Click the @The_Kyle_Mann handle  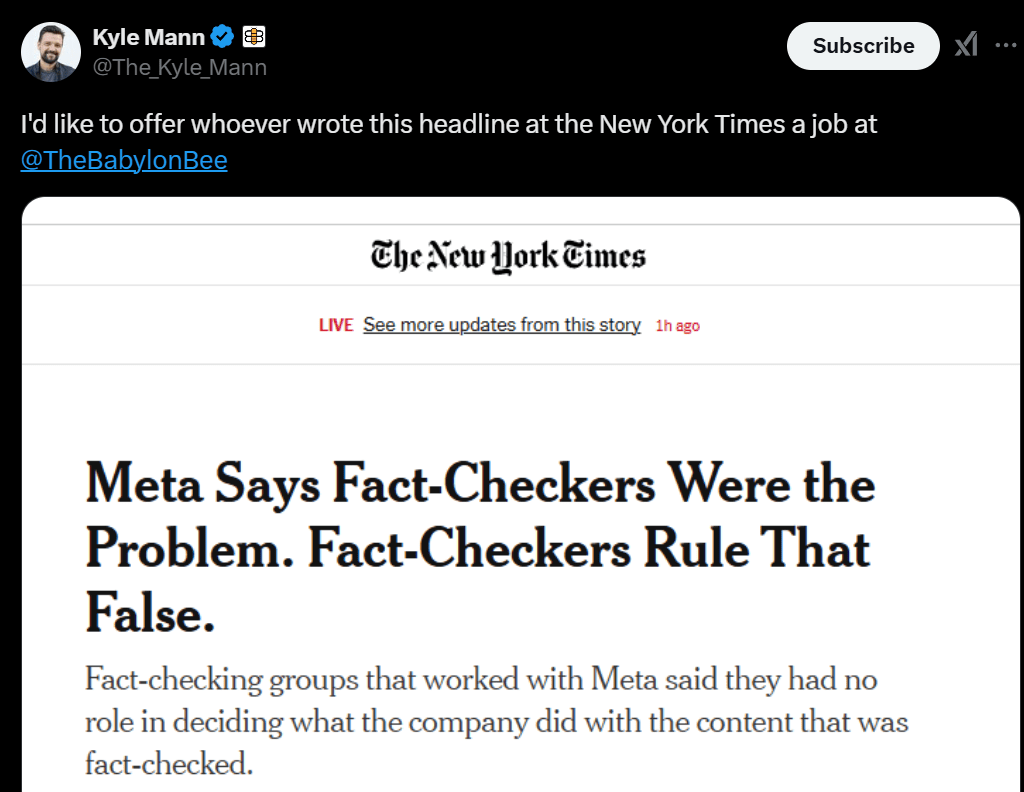coord(179,67)
